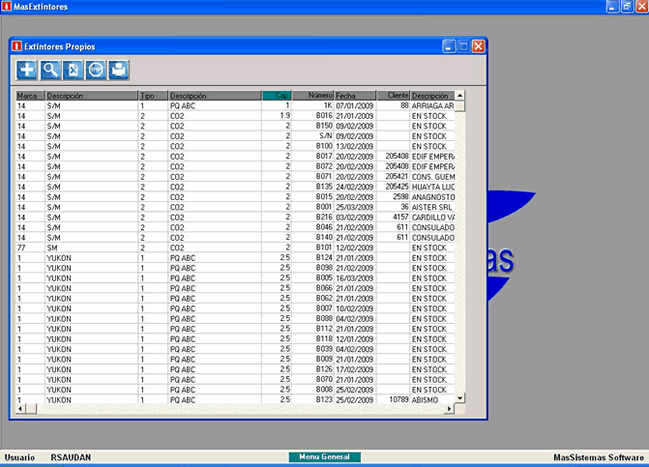649x467 pixels.
Task: Click the HUAYTA LUC description cell
Action: tap(433, 187)
